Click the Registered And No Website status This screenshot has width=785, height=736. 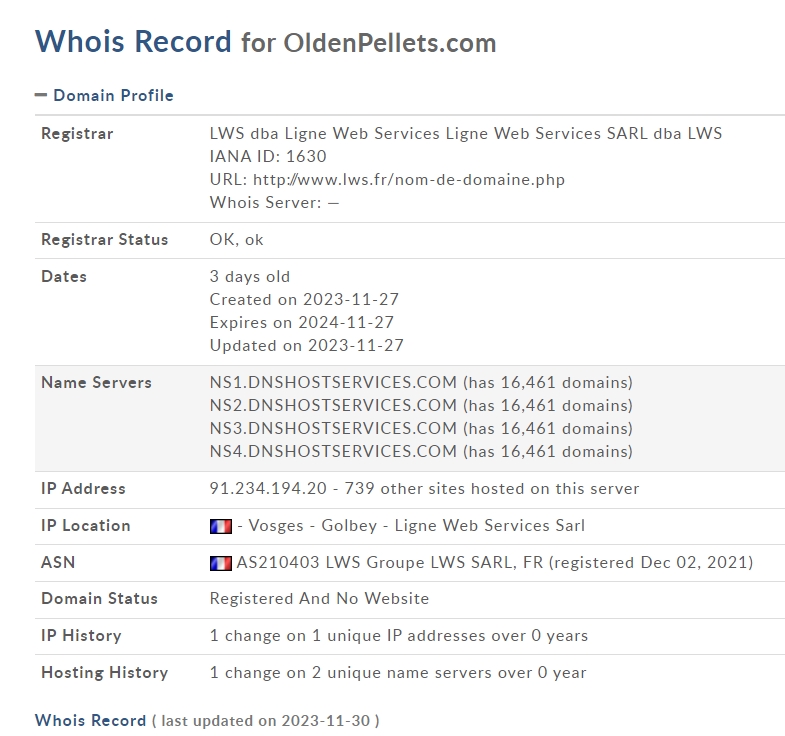click(x=319, y=598)
